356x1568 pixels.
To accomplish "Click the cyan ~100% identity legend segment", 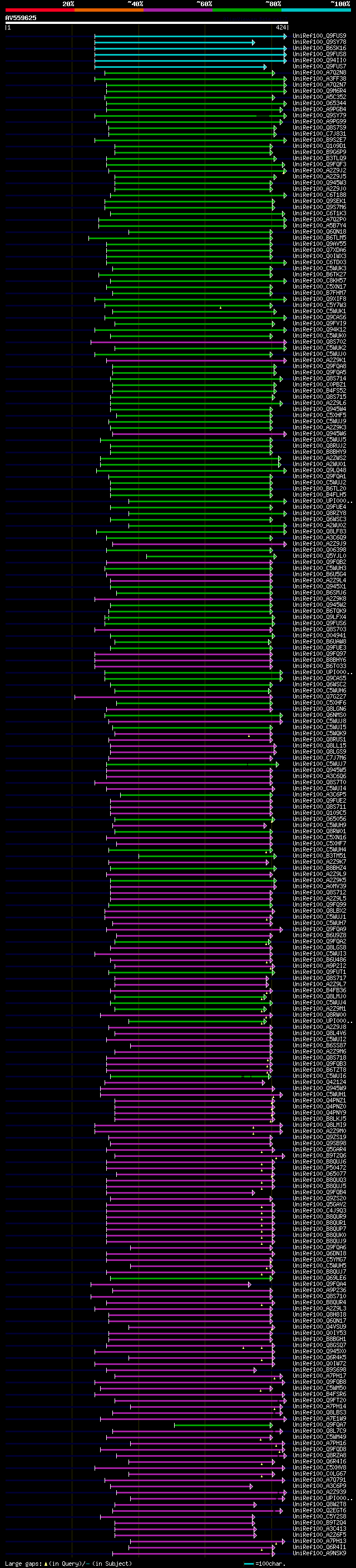I will click(x=316, y=11).
